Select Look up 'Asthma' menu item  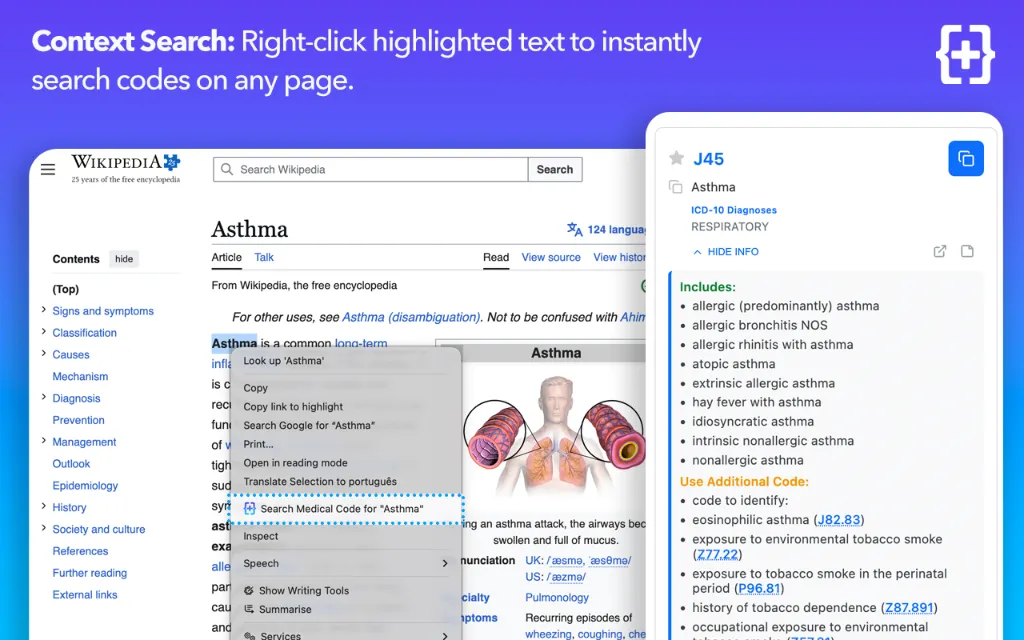point(283,360)
